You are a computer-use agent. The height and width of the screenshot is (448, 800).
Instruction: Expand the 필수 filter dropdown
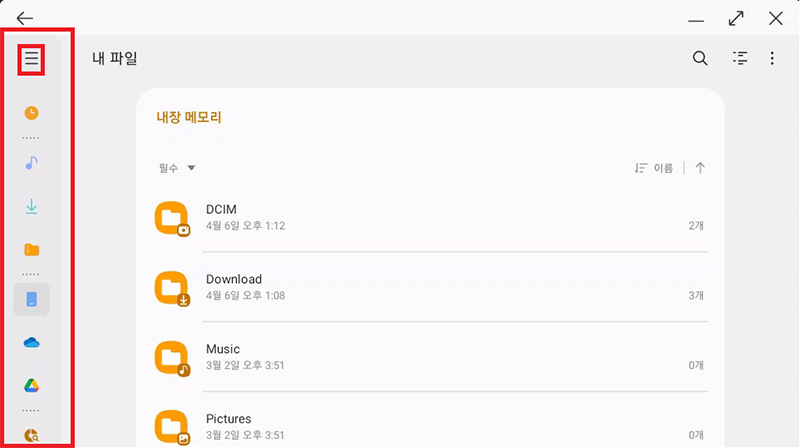(x=176, y=168)
